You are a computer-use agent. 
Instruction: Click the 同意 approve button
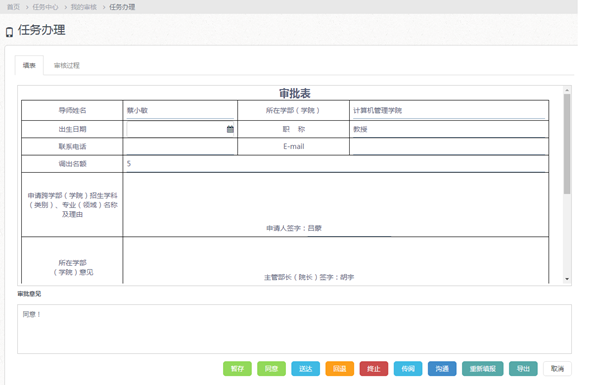(x=271, y=369)
